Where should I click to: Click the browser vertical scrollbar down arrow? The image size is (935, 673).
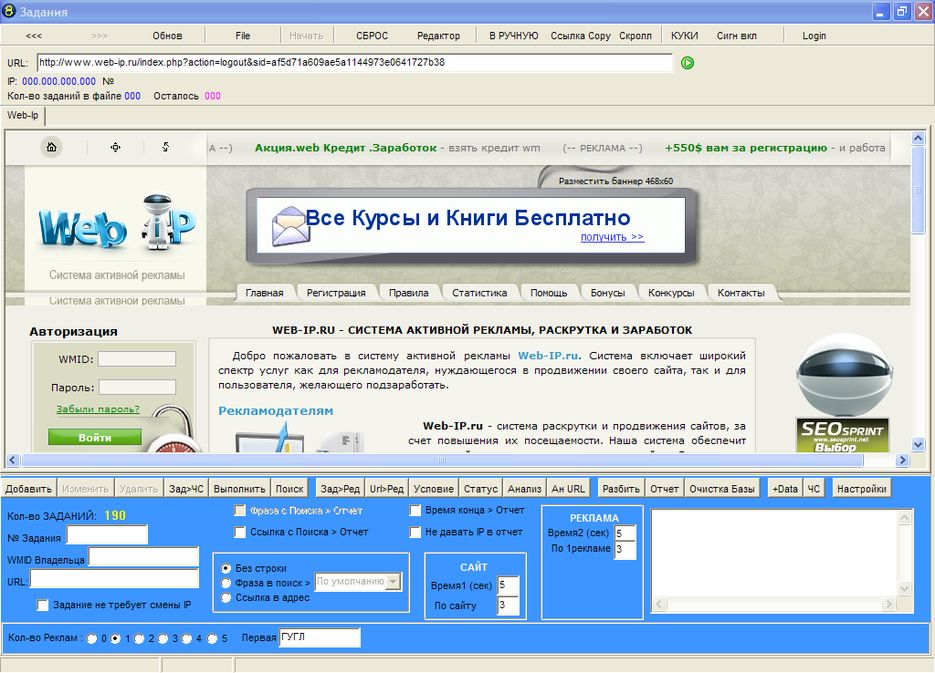[x=918, y=444]
